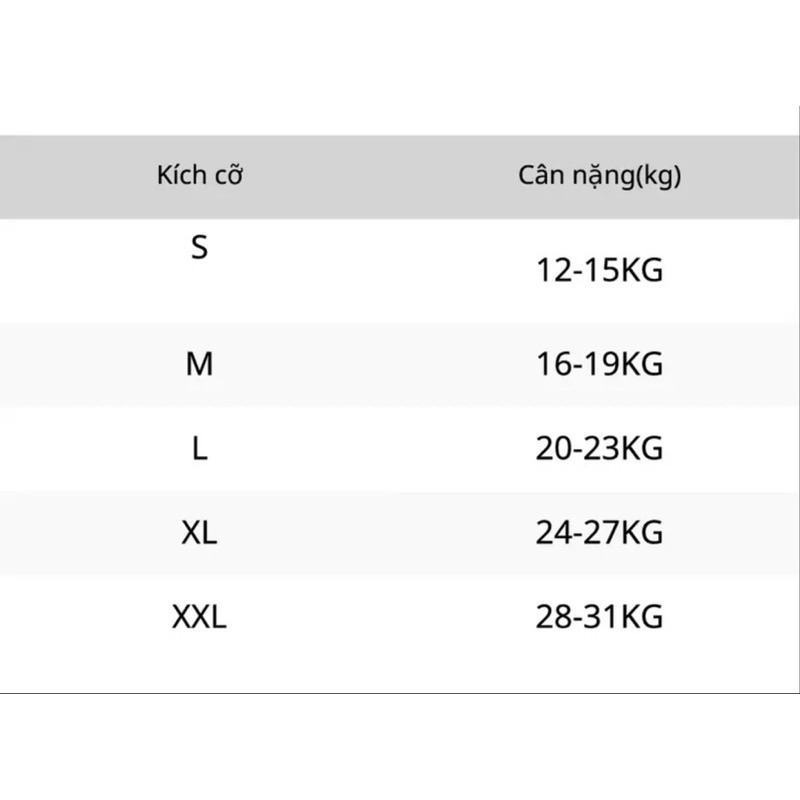800x800 pixels.
Task: Select the size M cell
Action: click(x=200, y=364)
